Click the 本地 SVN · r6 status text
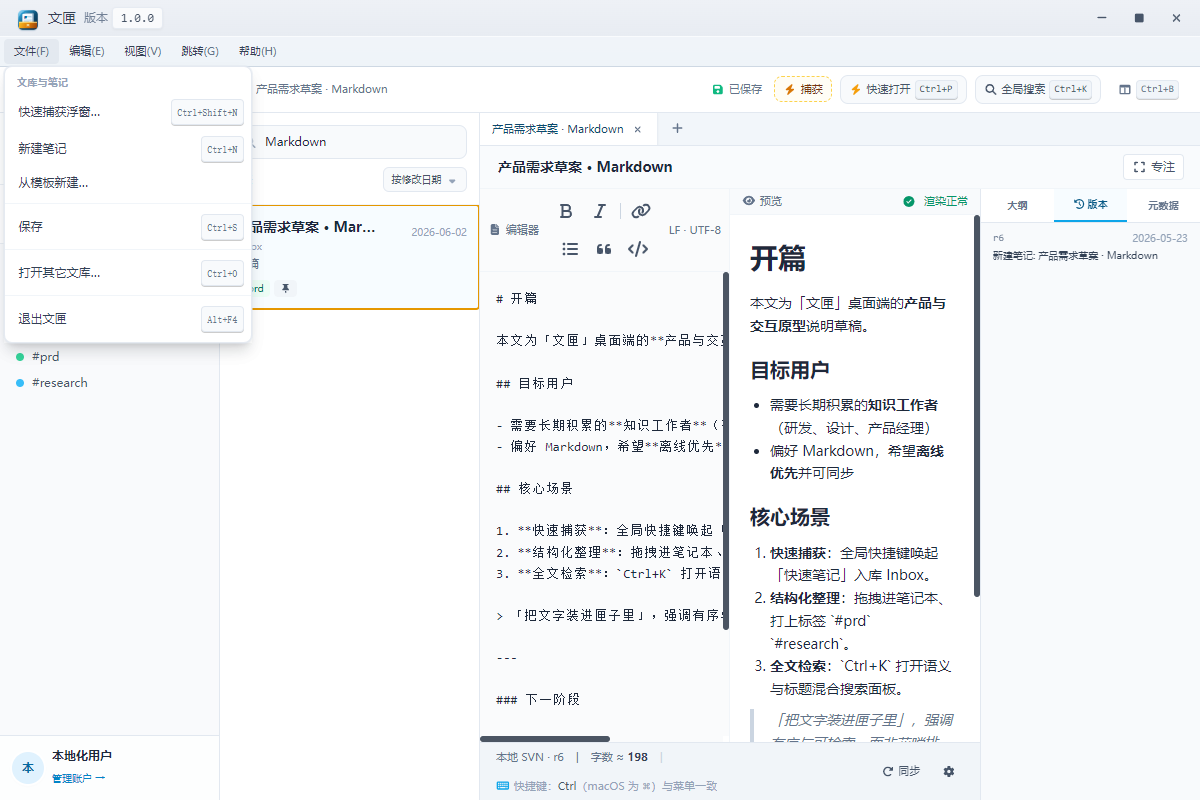The height and width of the screenshot is (800, 1200). coord(530,757)
